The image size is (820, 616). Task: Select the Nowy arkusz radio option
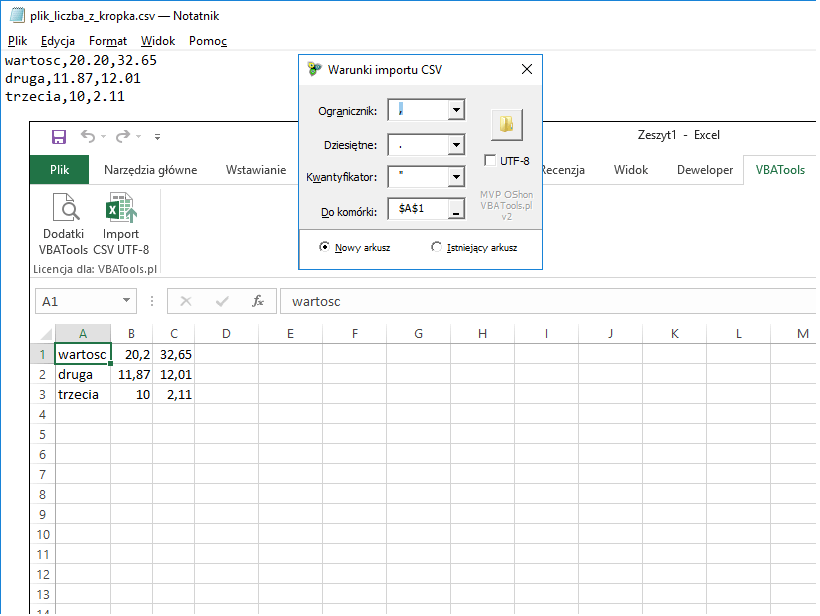(325, 247)
